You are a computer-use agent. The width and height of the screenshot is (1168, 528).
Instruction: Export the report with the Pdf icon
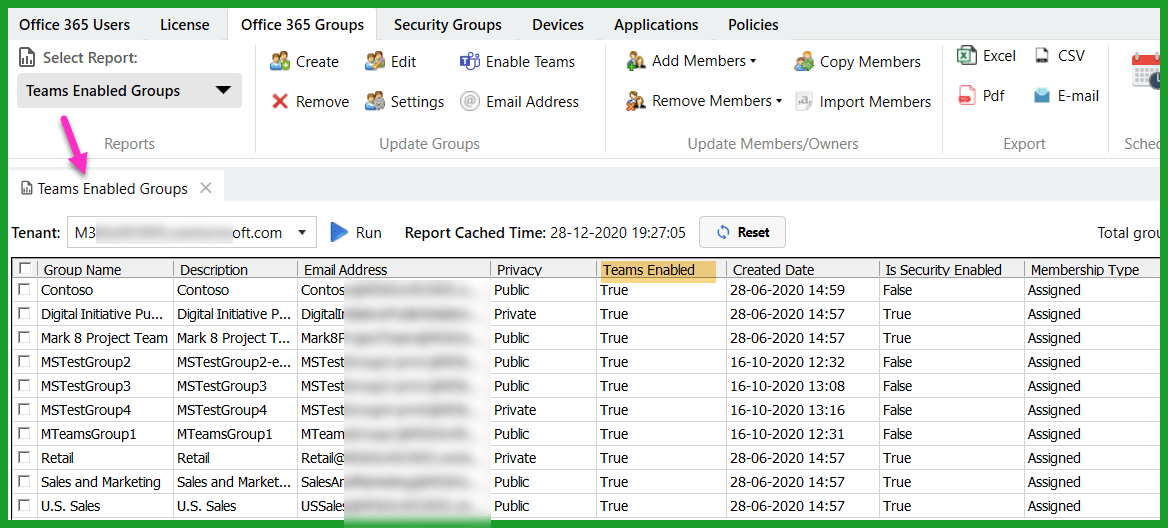click(967, 96)
